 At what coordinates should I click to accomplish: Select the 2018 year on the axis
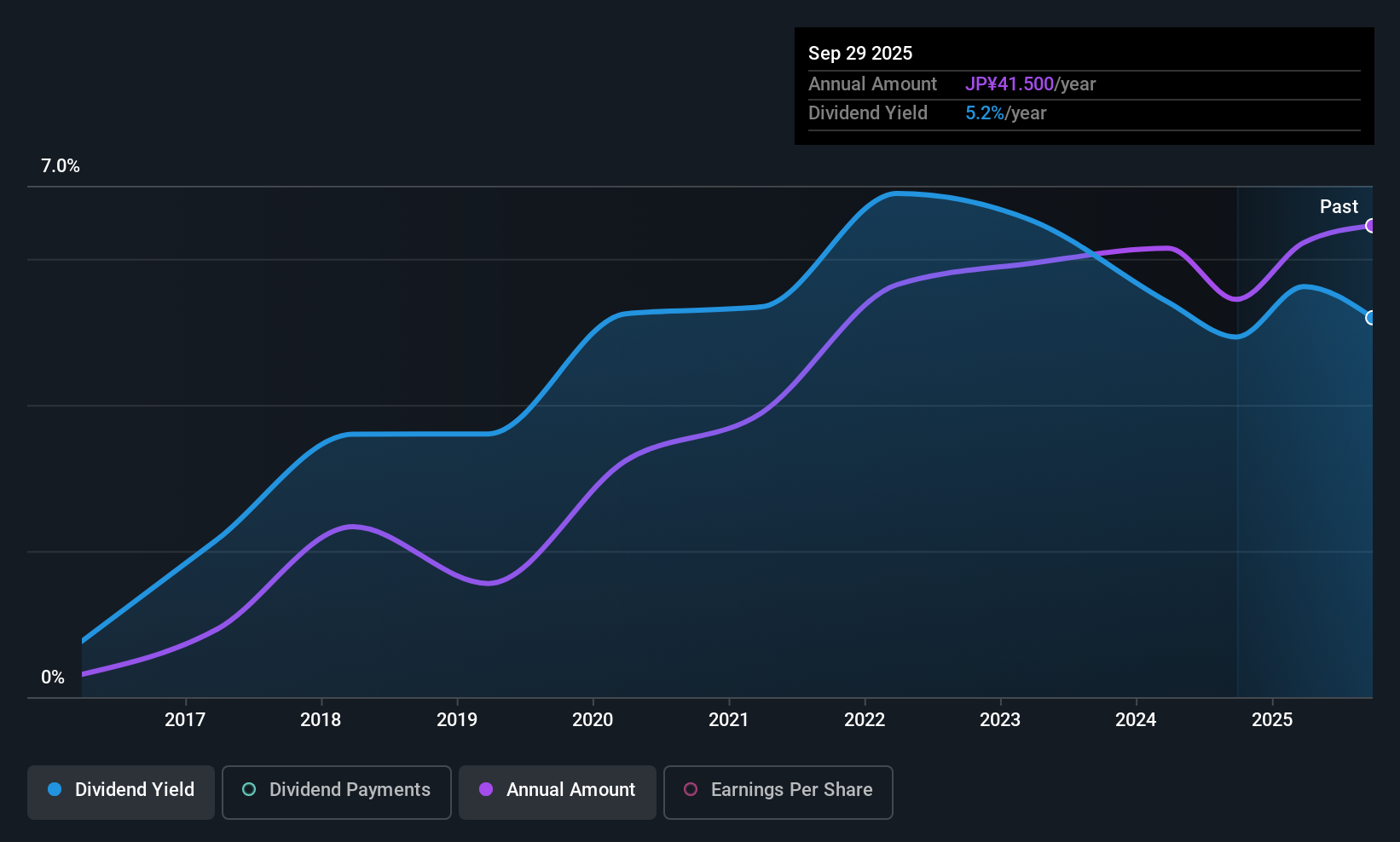321,720
